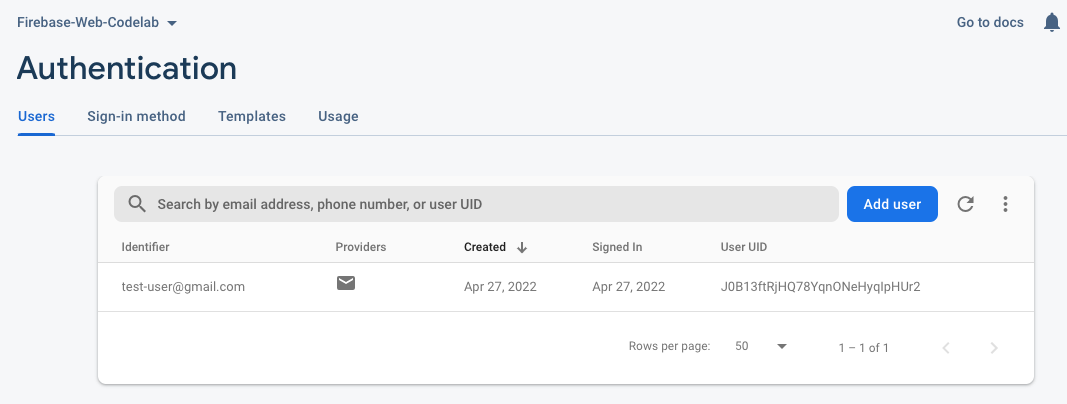
Task: Select the test-user@gmail.com row
Action: pyautogui.click(x=183, y=286)
